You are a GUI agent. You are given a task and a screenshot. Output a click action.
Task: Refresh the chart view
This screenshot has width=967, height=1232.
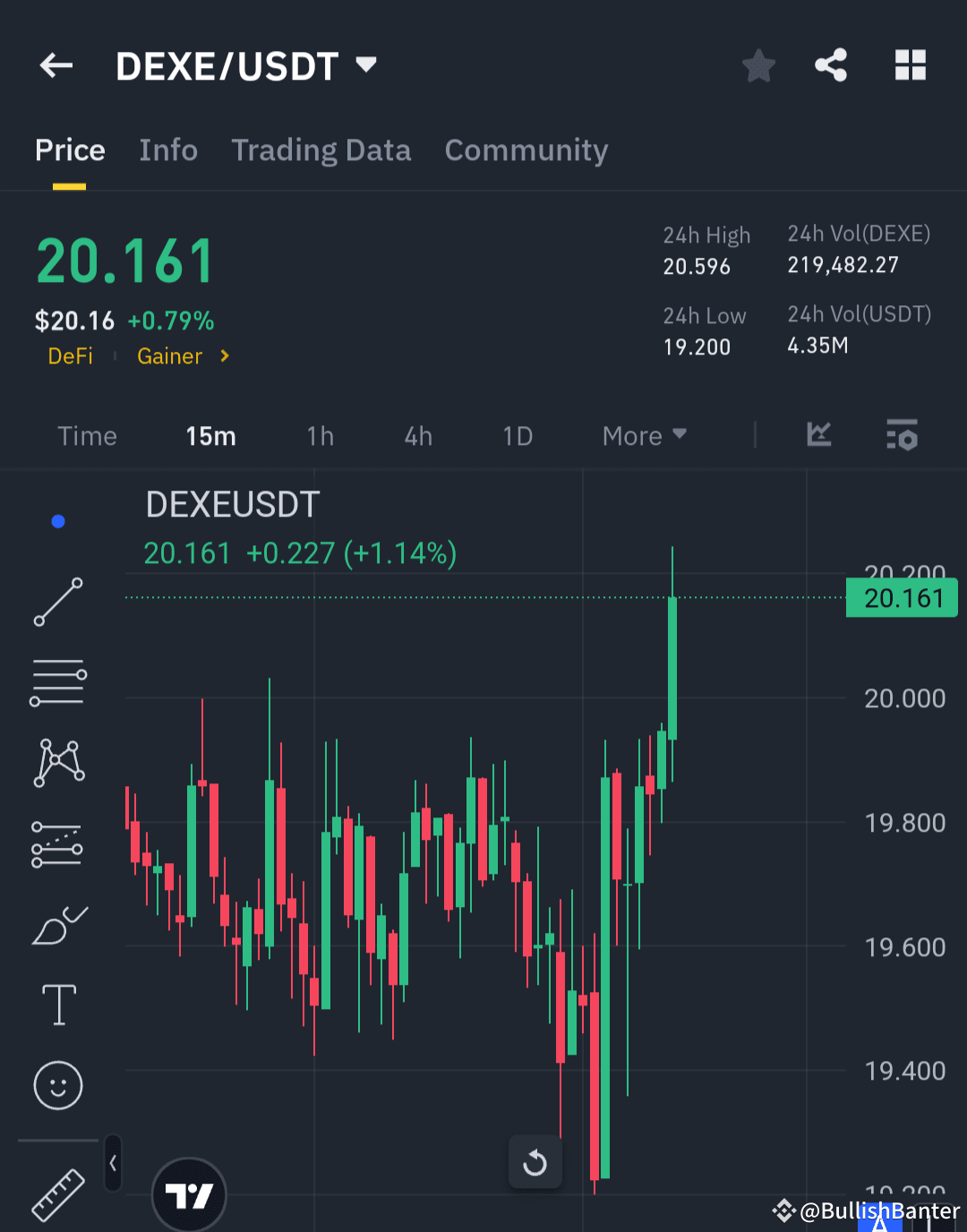click(x=535, y=1162)
